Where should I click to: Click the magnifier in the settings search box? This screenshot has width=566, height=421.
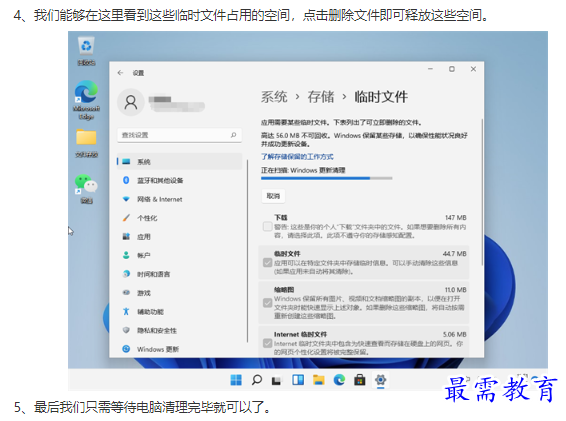coord(234,135)
